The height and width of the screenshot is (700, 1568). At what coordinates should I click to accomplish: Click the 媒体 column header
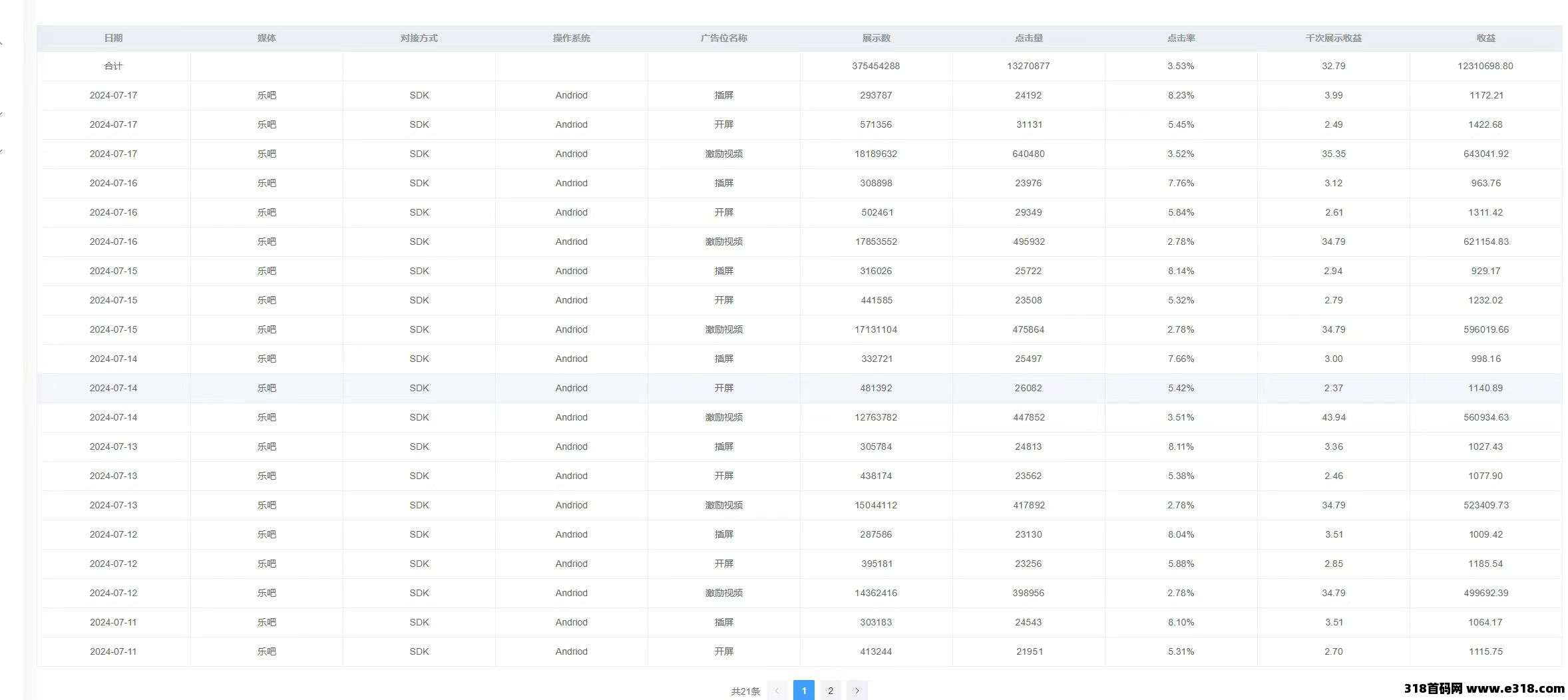pyautogui.click(x=266, y=38)
